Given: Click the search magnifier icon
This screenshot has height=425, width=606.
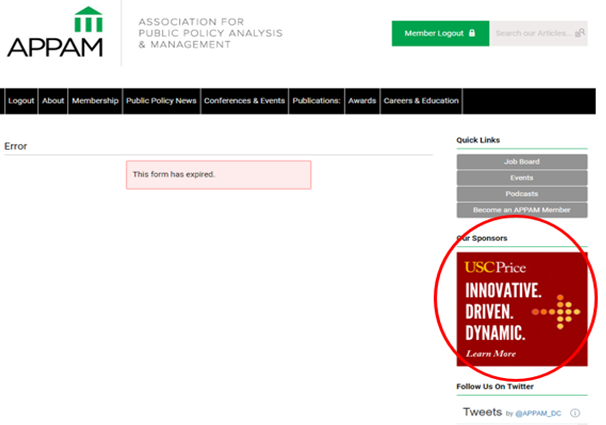Looking at the screenshot, I should [x=580, y=33].
